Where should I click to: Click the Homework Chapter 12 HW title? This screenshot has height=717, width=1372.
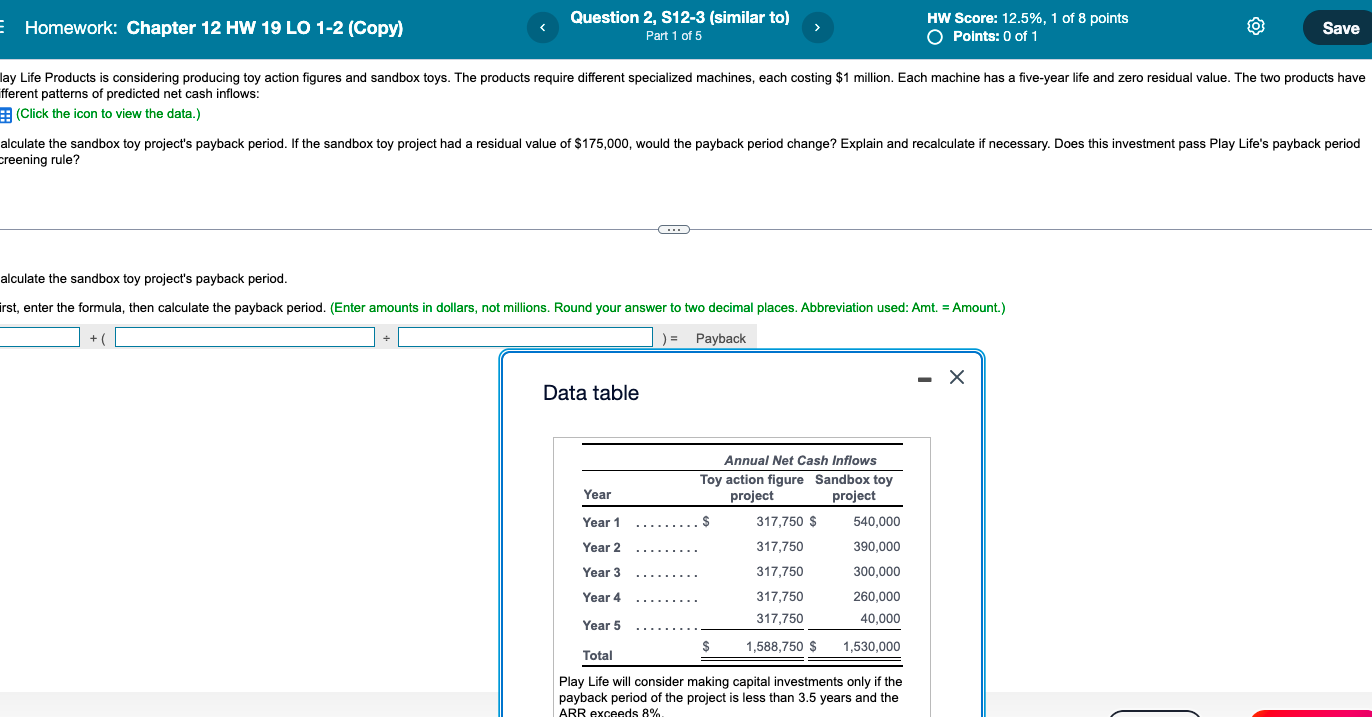pyautogui.click(x=214, y=28)
